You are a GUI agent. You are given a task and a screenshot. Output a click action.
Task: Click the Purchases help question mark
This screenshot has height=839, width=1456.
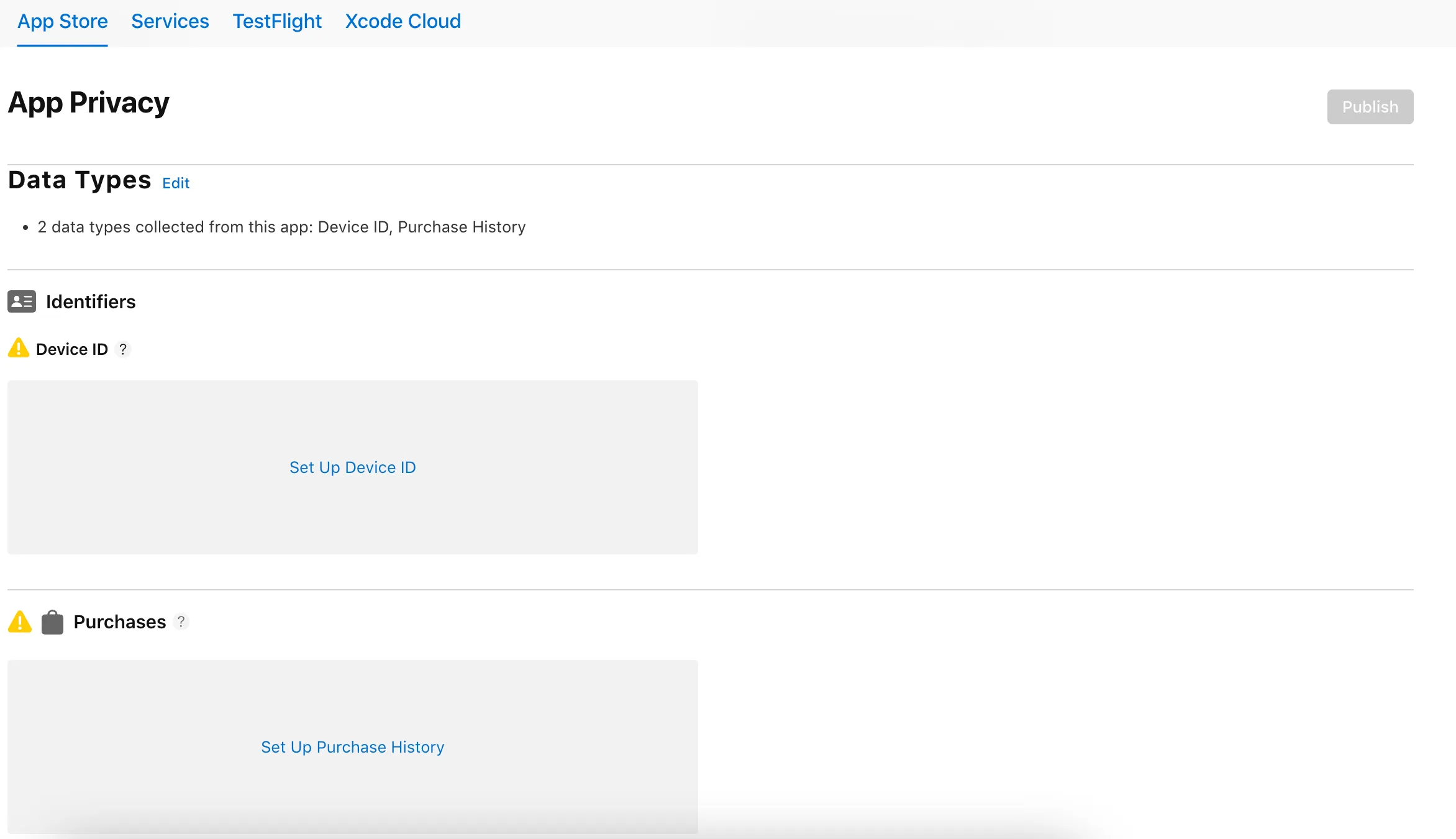181,621
